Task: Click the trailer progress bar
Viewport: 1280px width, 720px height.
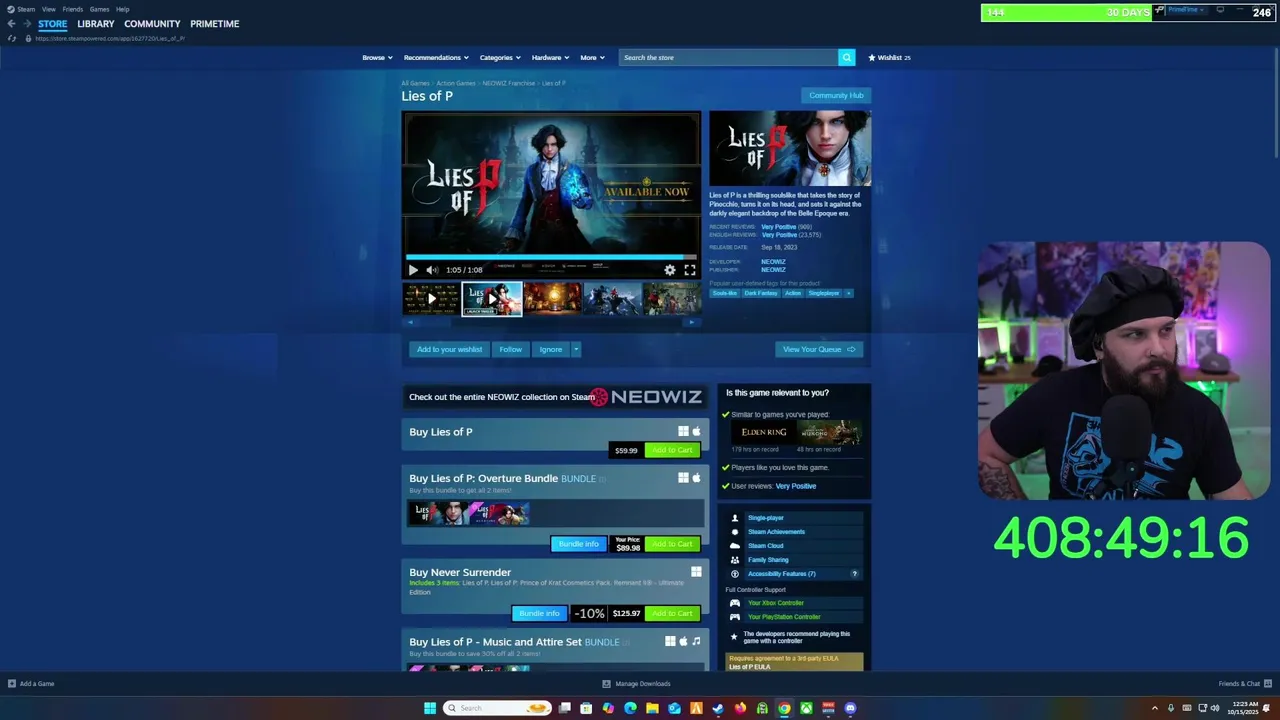Action: [551, 258]
